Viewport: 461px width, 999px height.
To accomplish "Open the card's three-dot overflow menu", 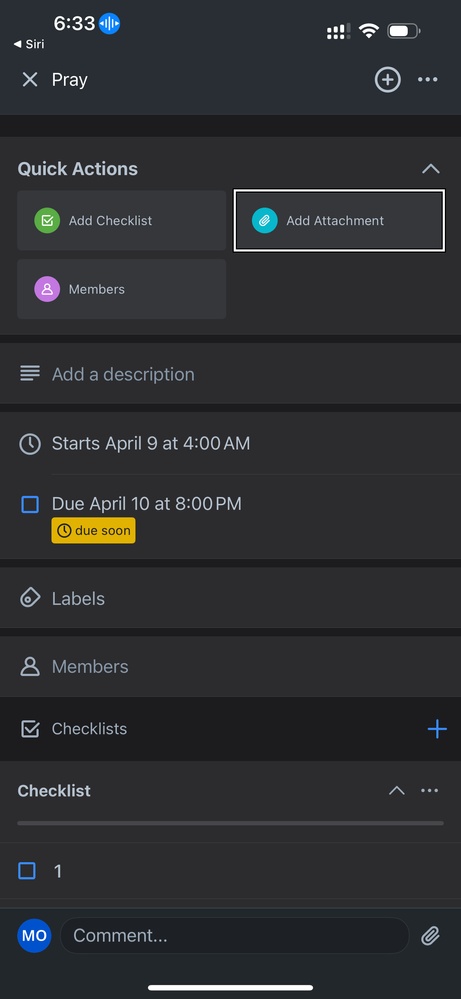I will click(427, 80).
